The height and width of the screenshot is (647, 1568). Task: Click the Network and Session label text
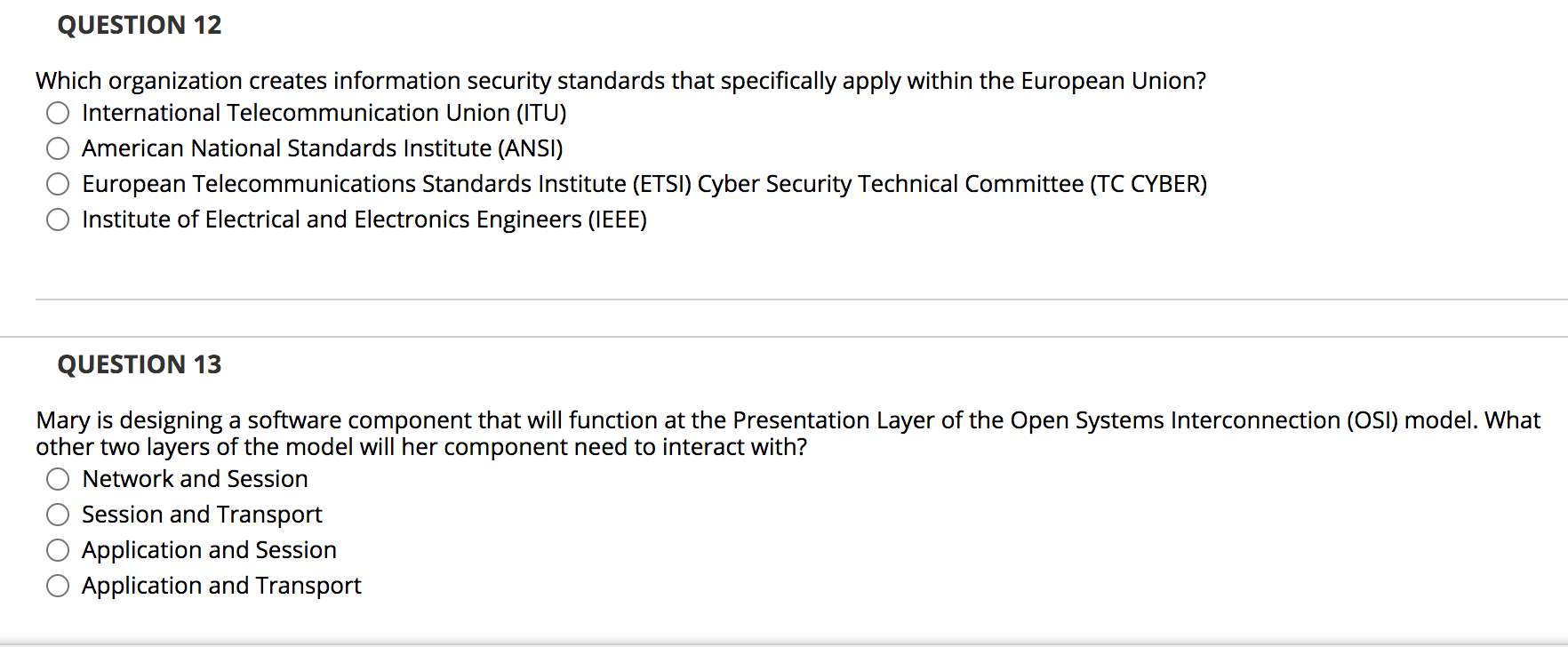195,479
